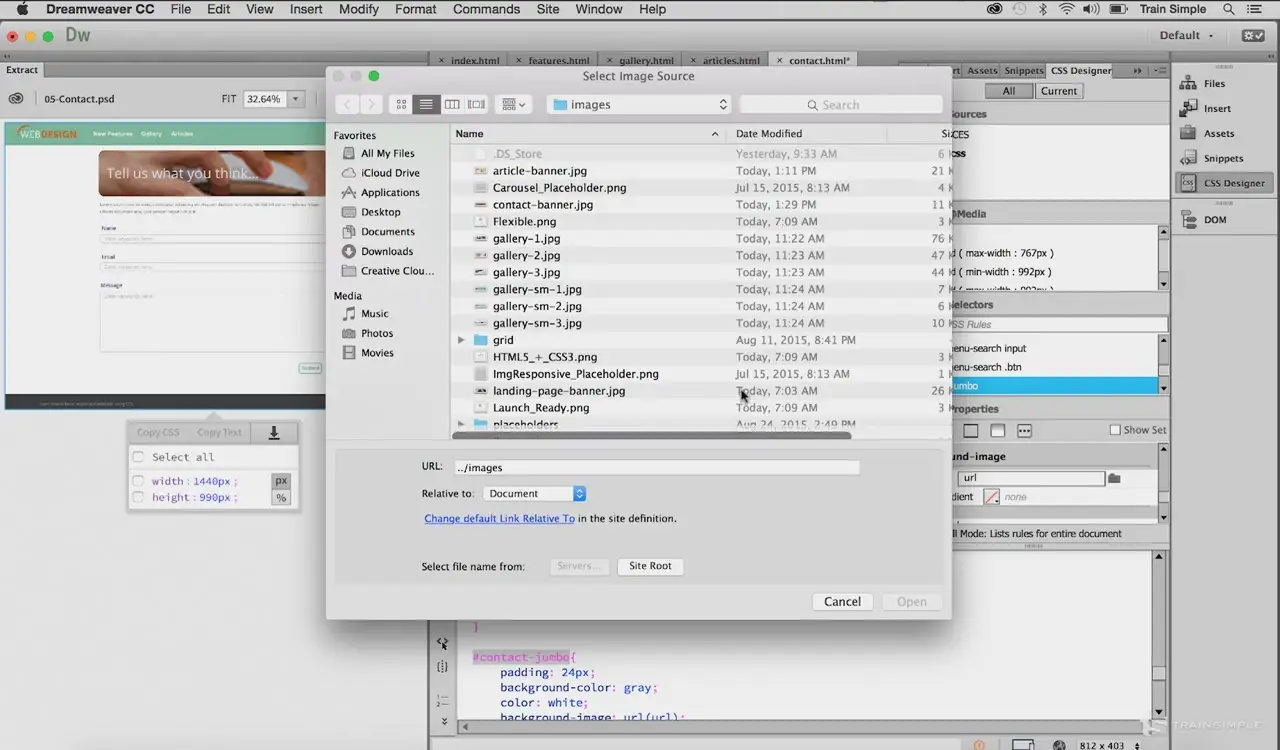This screenshot has width=1280, height=750.
Task: Click the Dreamweaver sync settings icon
Action: click(x=1253, y=35)
